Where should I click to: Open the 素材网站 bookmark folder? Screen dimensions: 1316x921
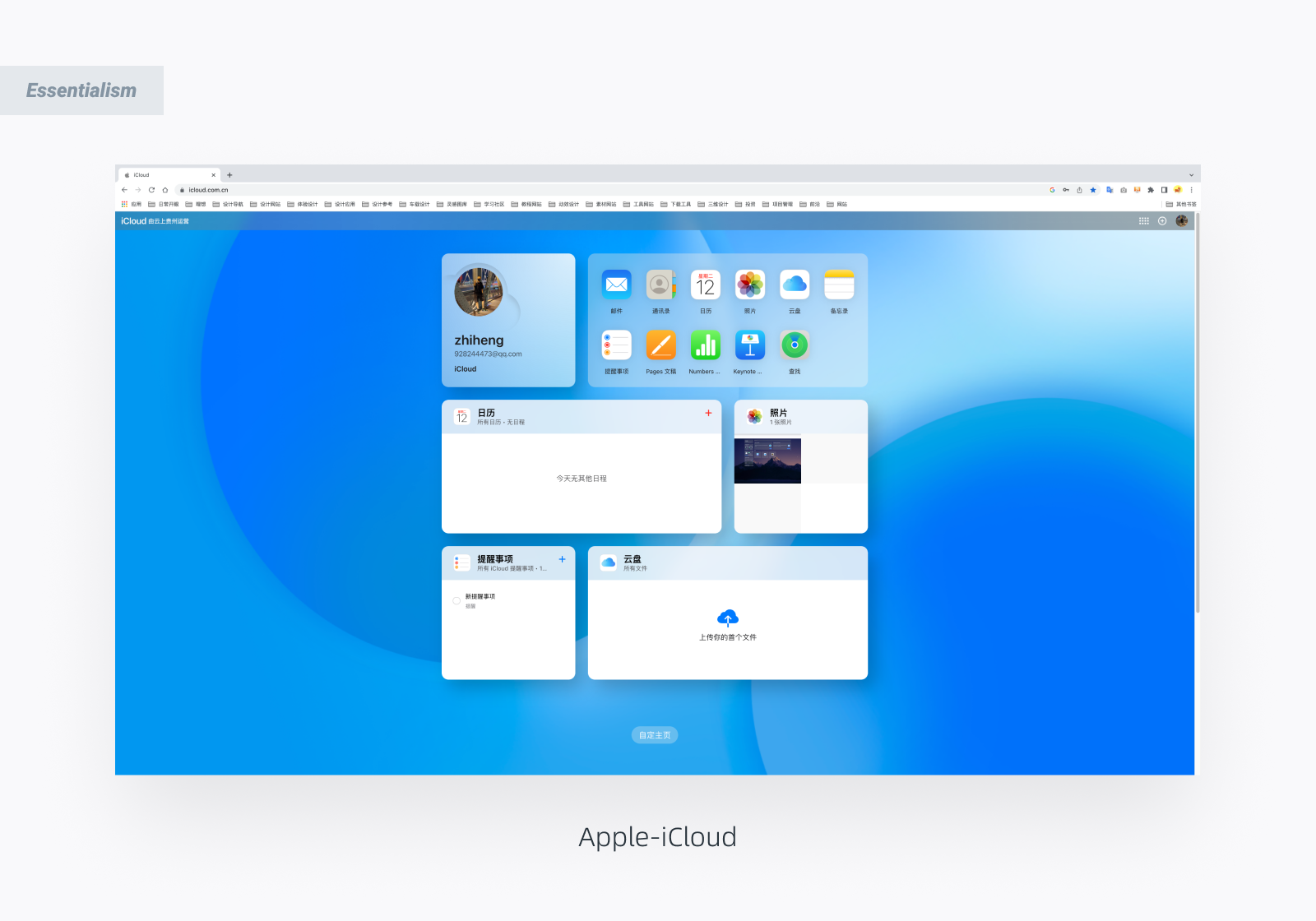click(x=601, y=204)
